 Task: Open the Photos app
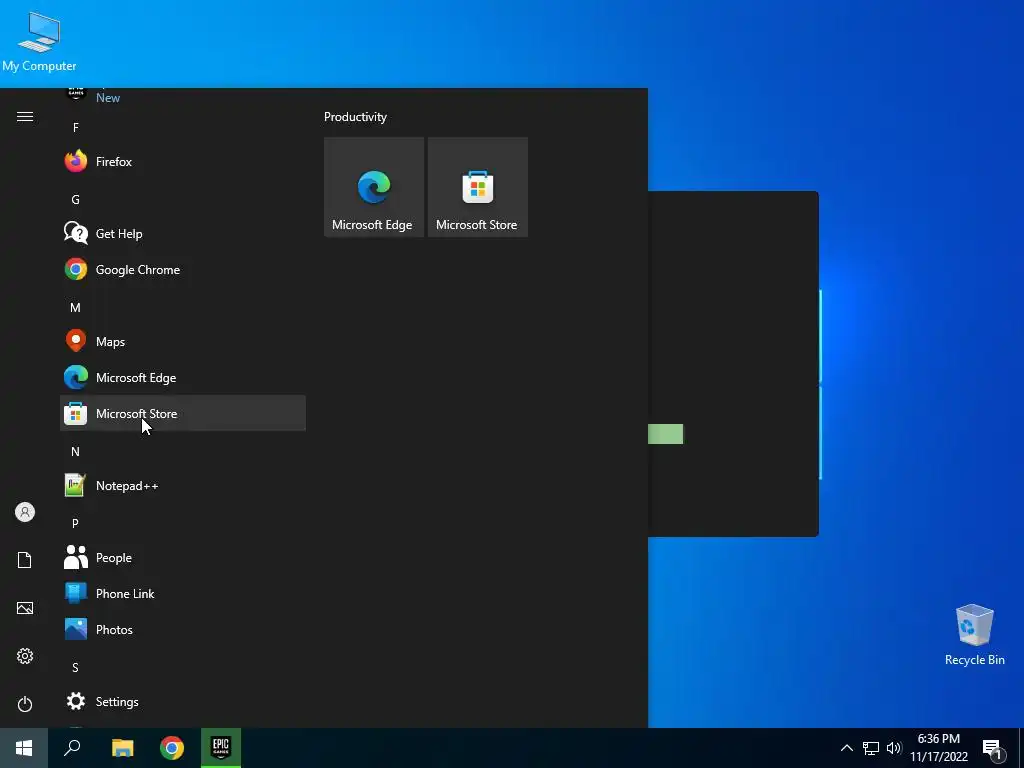click(x=183, y=630)
